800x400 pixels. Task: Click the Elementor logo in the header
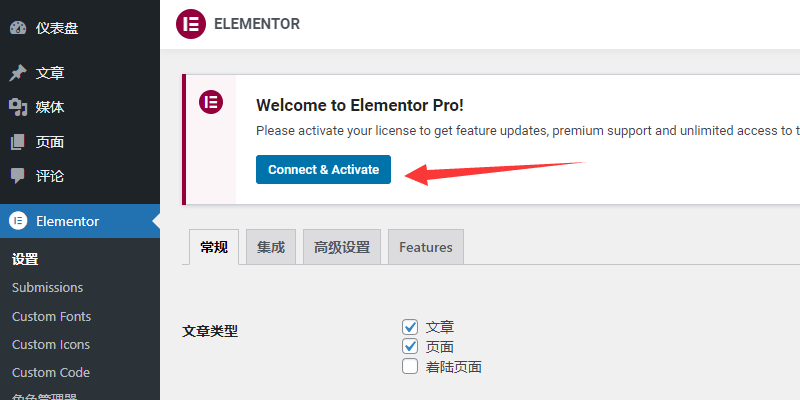191,24
